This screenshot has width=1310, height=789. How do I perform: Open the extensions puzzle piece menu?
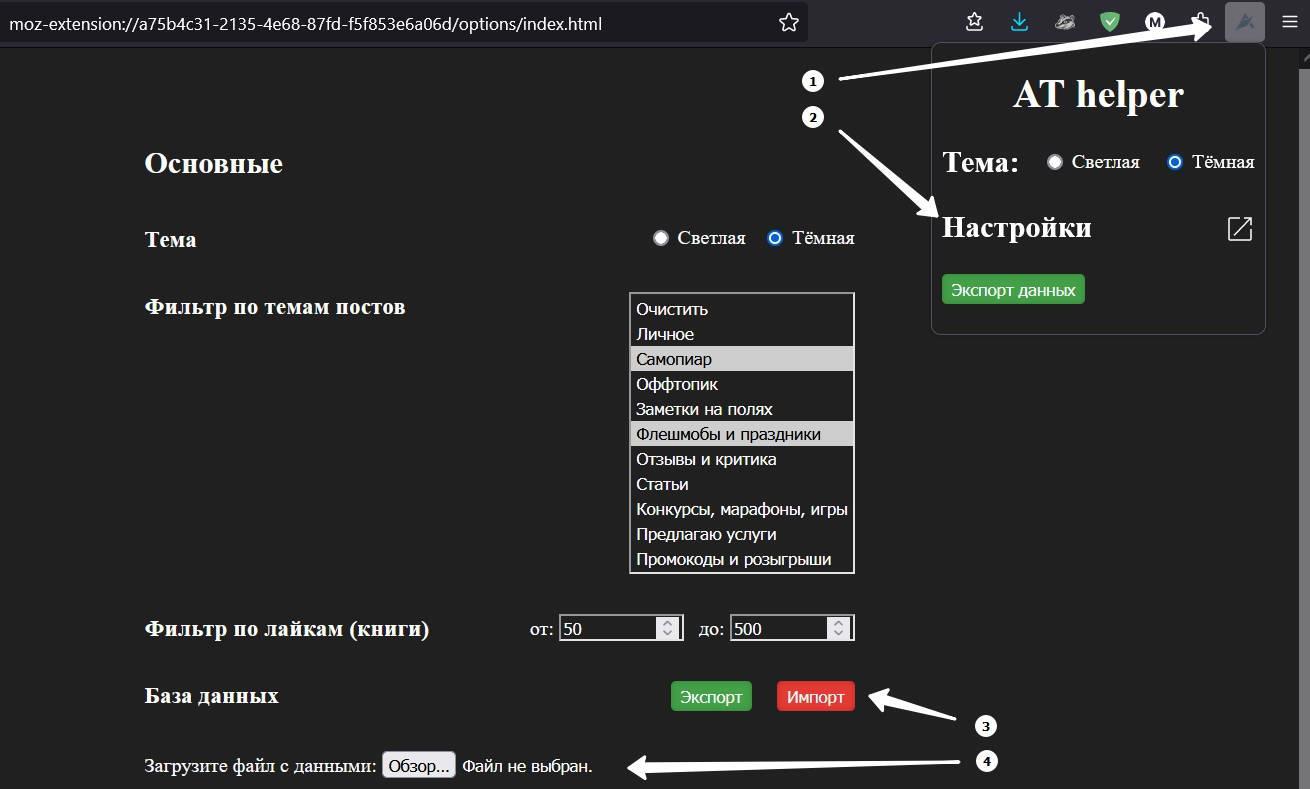coord(1200,22)
